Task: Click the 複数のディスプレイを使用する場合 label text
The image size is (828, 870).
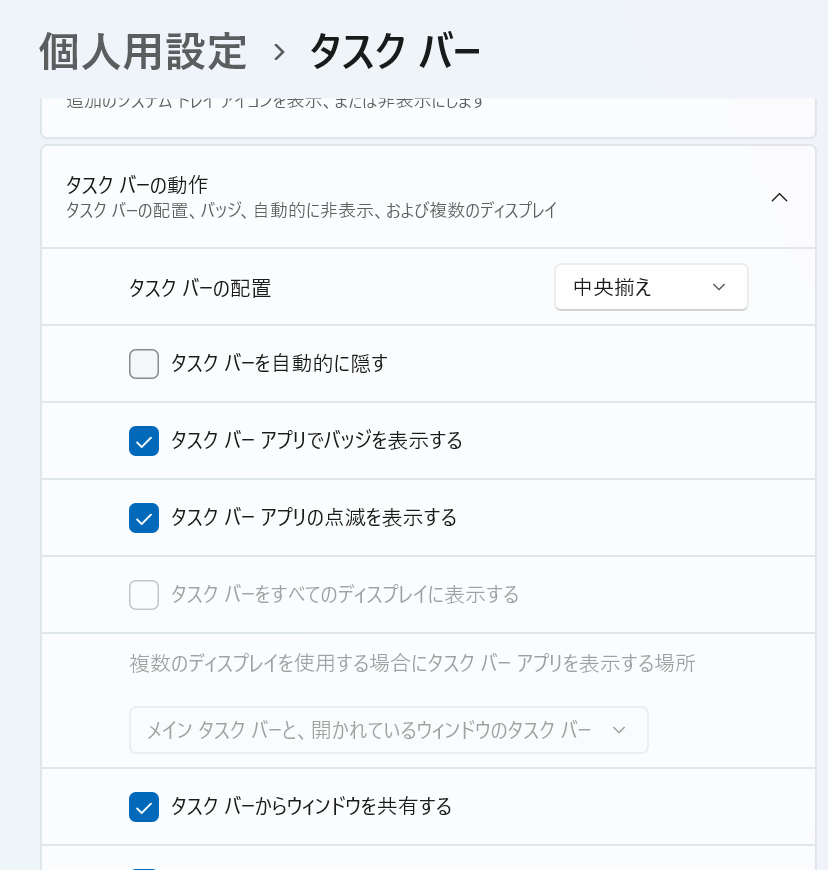Action: [x=412, y=663]
